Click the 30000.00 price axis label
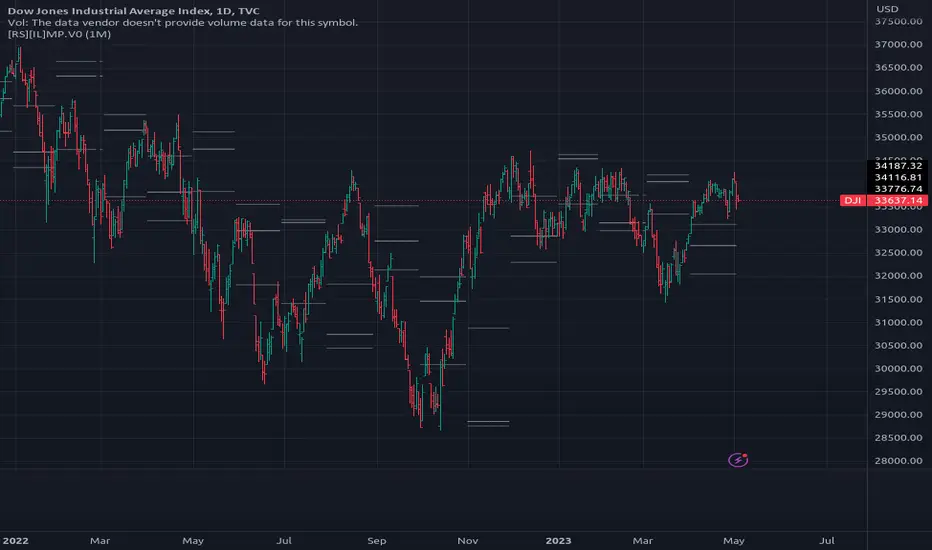Screen dimensions: 932x550 point(898,369)
